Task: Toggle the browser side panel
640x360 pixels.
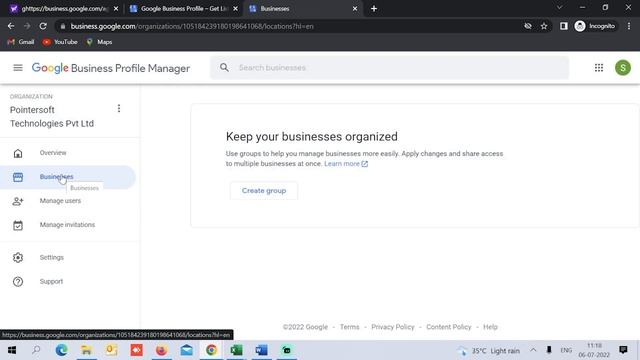Action: pyautogui.click(x=564, y=26)
